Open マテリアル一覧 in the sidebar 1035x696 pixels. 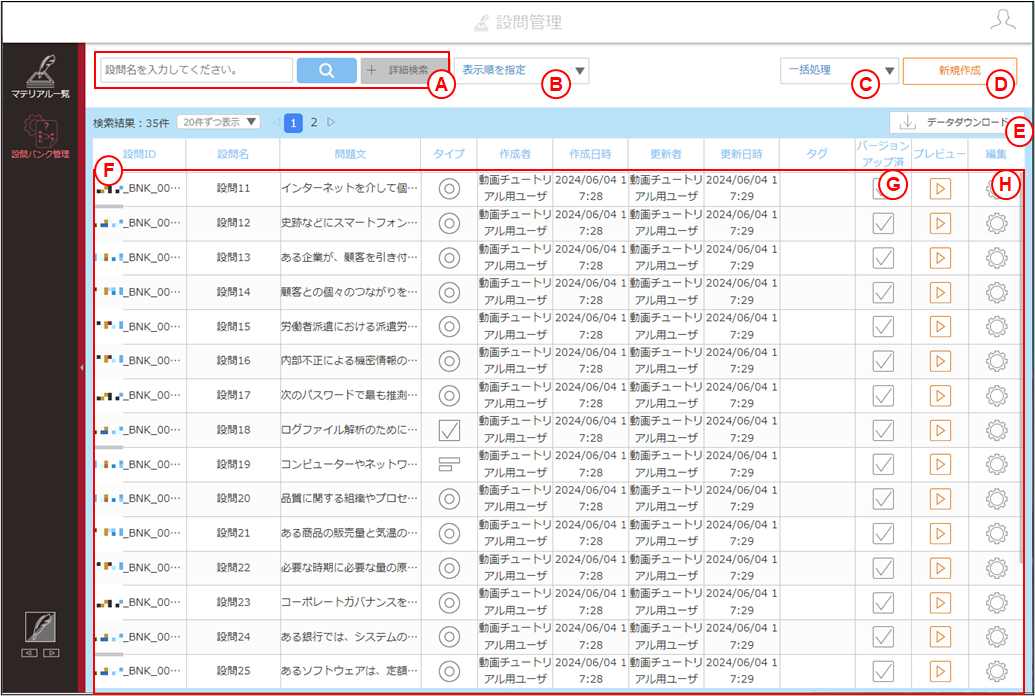(40, 76)
